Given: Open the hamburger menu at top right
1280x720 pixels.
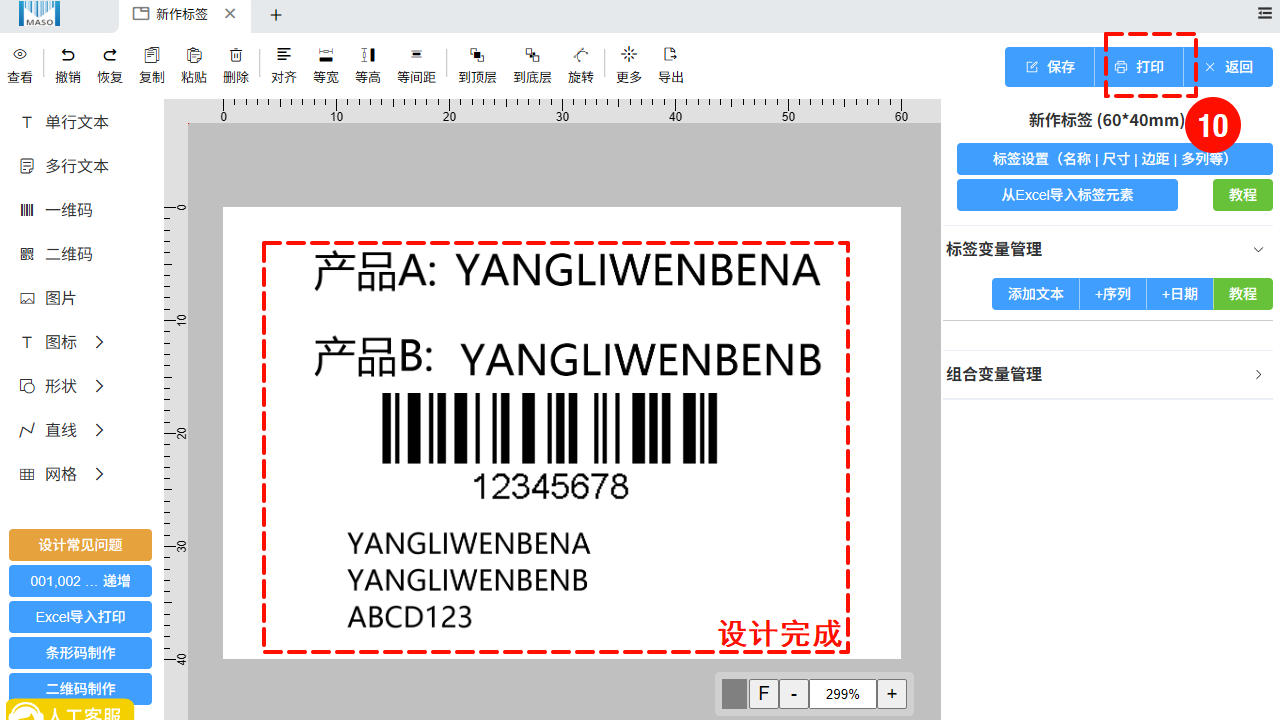Looking at the screenshot, I should coord(1265,13).
